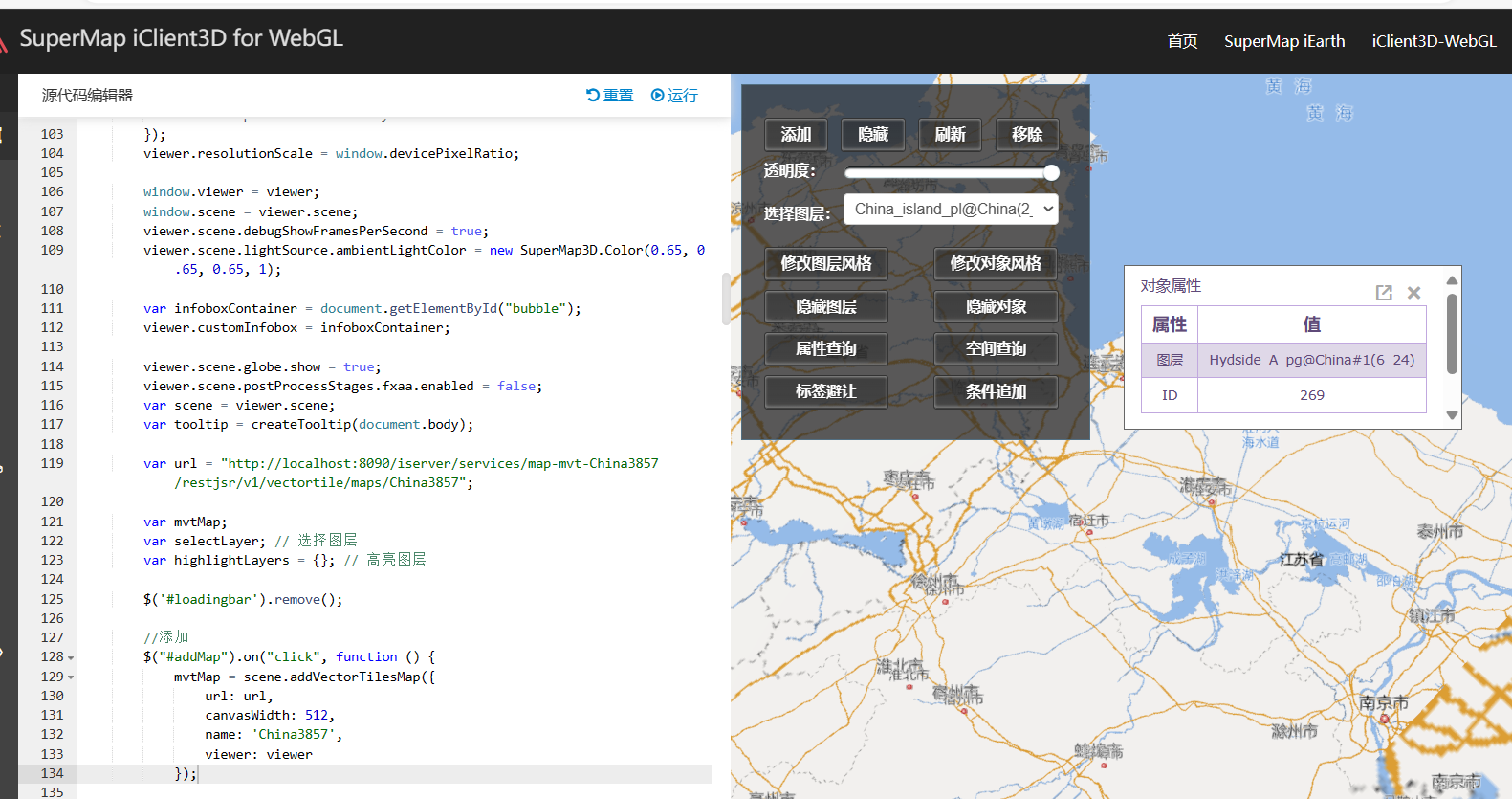Click the 属性 column header
Image resolution: width=1512 pixels, height=799 pixels.
[1170, 324]
